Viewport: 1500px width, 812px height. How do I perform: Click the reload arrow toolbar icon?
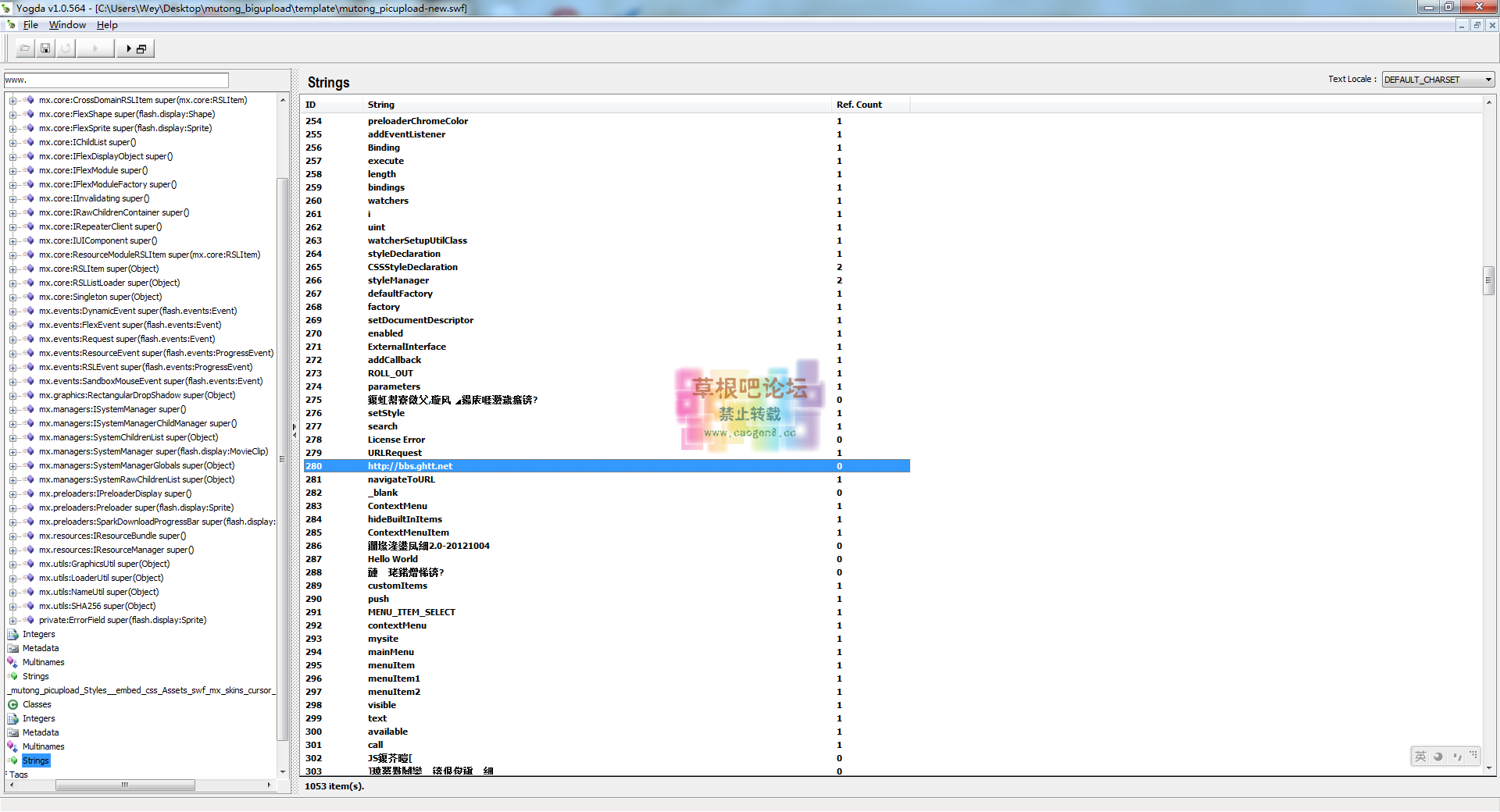(66, 48)
